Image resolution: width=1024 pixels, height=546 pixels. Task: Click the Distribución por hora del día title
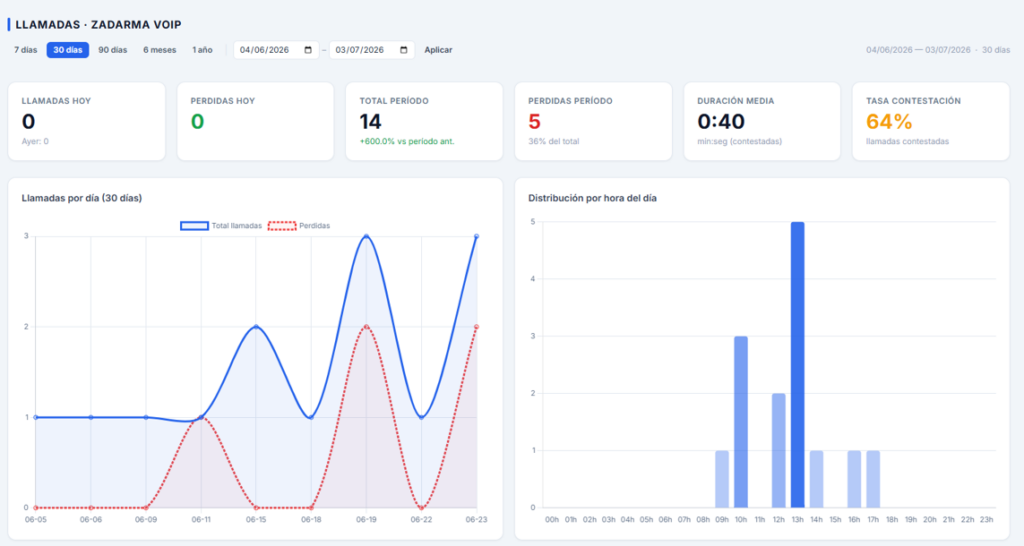[x=592, y=198]
